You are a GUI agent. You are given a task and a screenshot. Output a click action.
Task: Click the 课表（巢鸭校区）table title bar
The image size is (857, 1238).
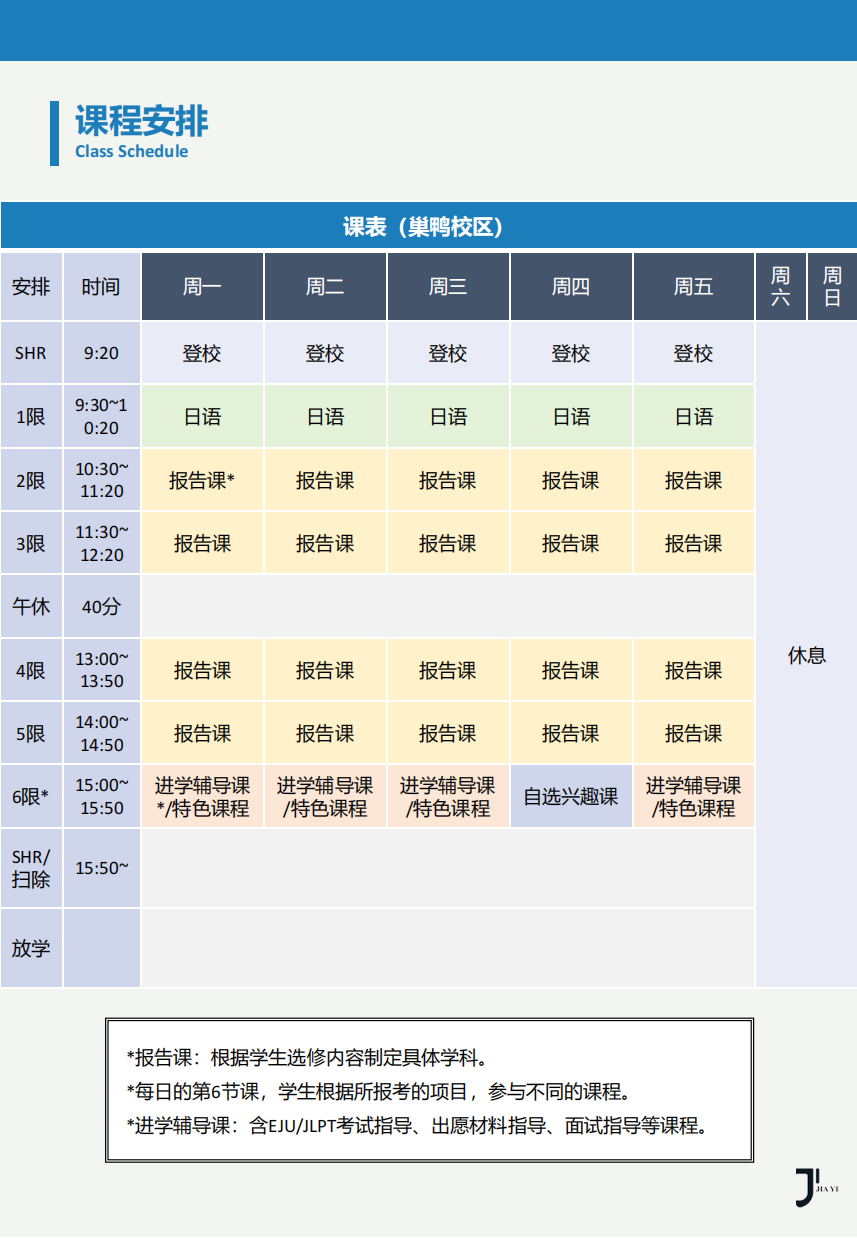(x=428, y=227)
